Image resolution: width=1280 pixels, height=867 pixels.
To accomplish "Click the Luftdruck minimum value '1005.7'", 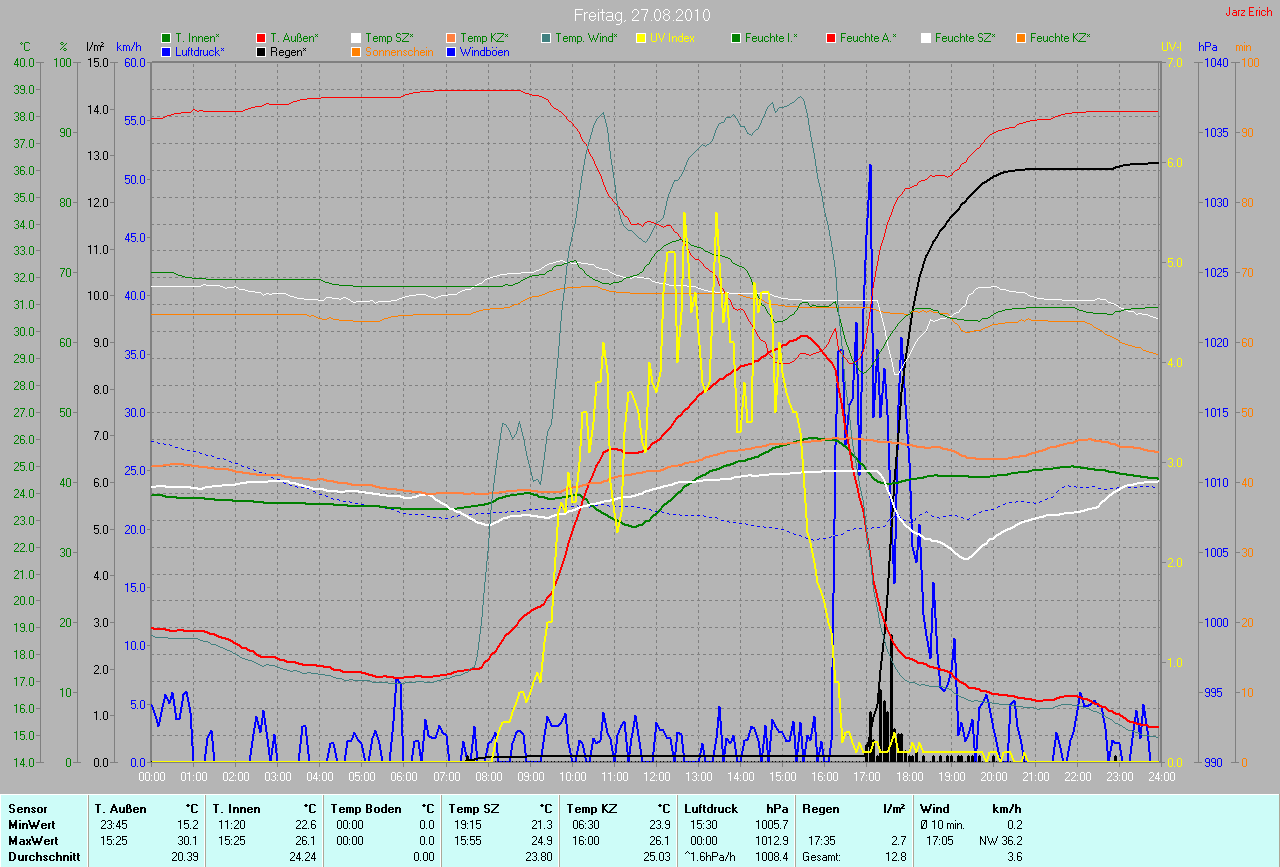I will coord(771,825).
